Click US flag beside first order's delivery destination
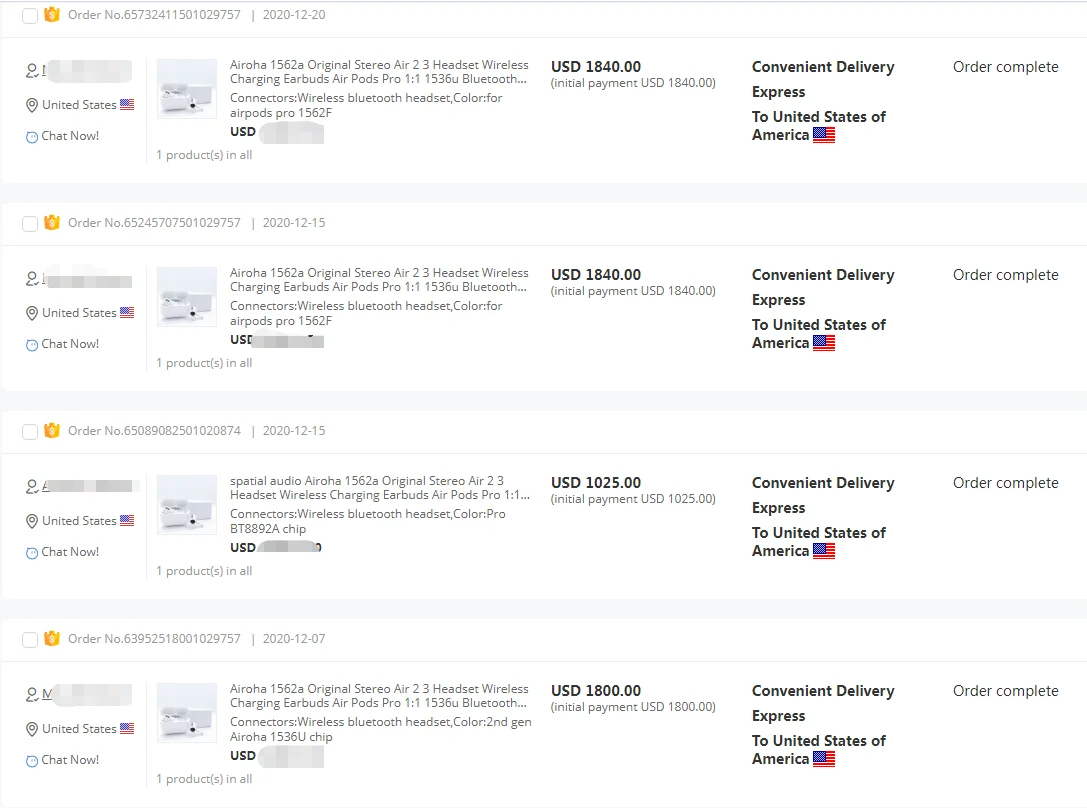 coord(824,135)
